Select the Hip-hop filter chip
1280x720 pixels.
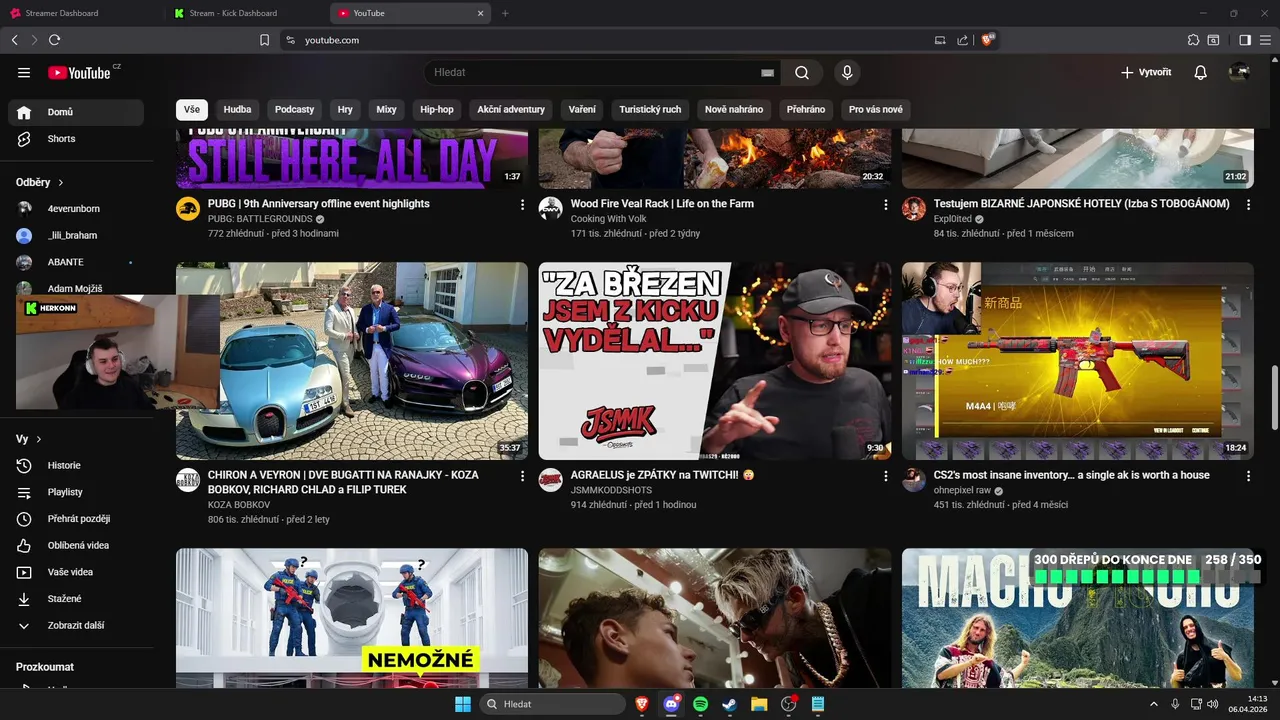[x=437, y=109]
